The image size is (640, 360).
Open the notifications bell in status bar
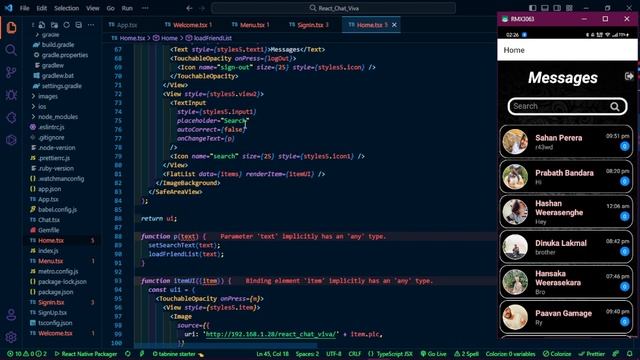click(630, 354)
